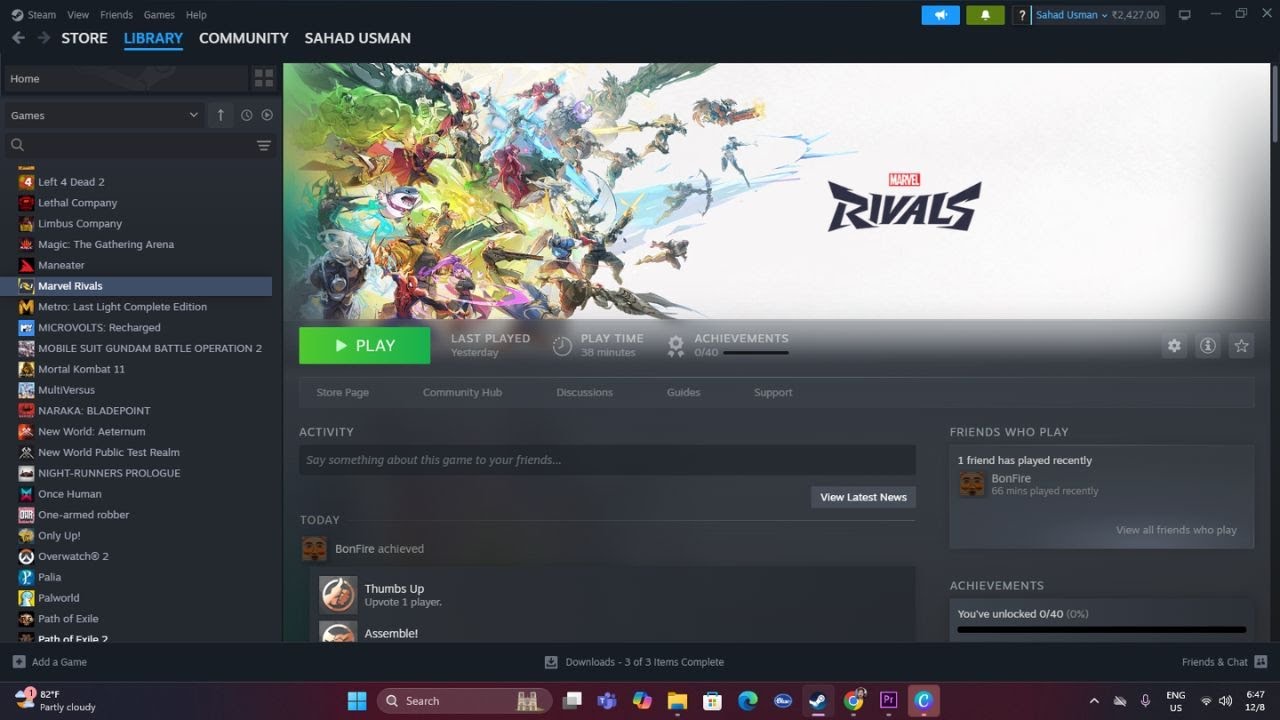Screen dimensions: 1280x720
Task: Click Home in the library sidebar
Action: [x=125, y=79]
